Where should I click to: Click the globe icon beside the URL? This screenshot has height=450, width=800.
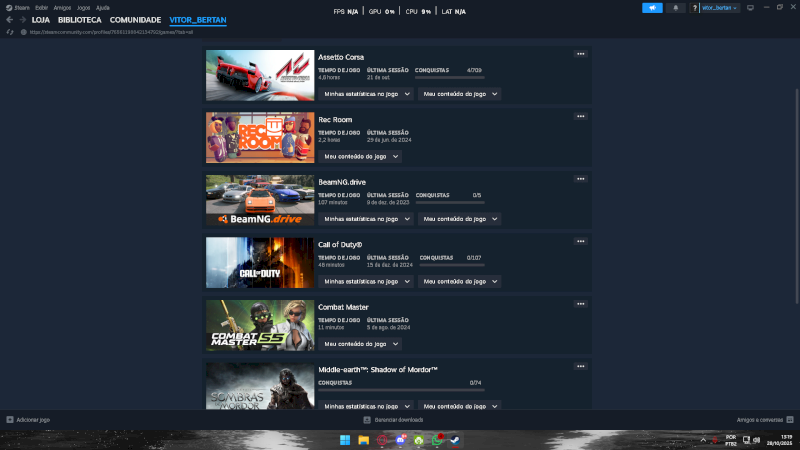click(x=23, y=32)
